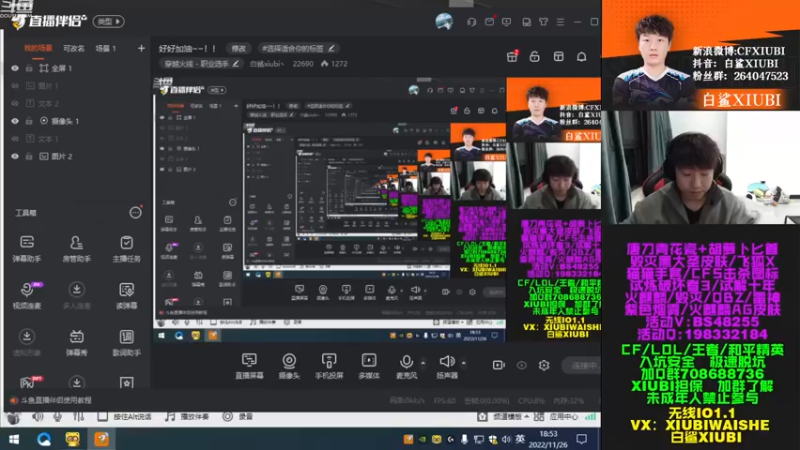Image resolution: width=800 pixels, height=450 pixels.
Task: Open the mail envelope icon in title bar
Action: pos(489,22)
